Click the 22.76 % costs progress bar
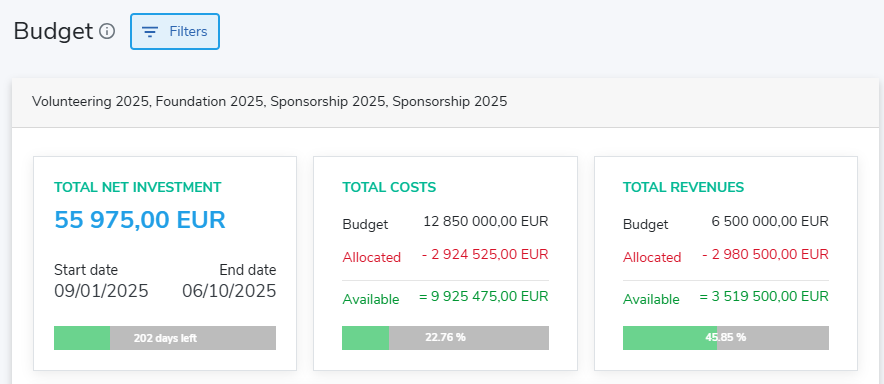The image size is (884, 384). [445, 338]
